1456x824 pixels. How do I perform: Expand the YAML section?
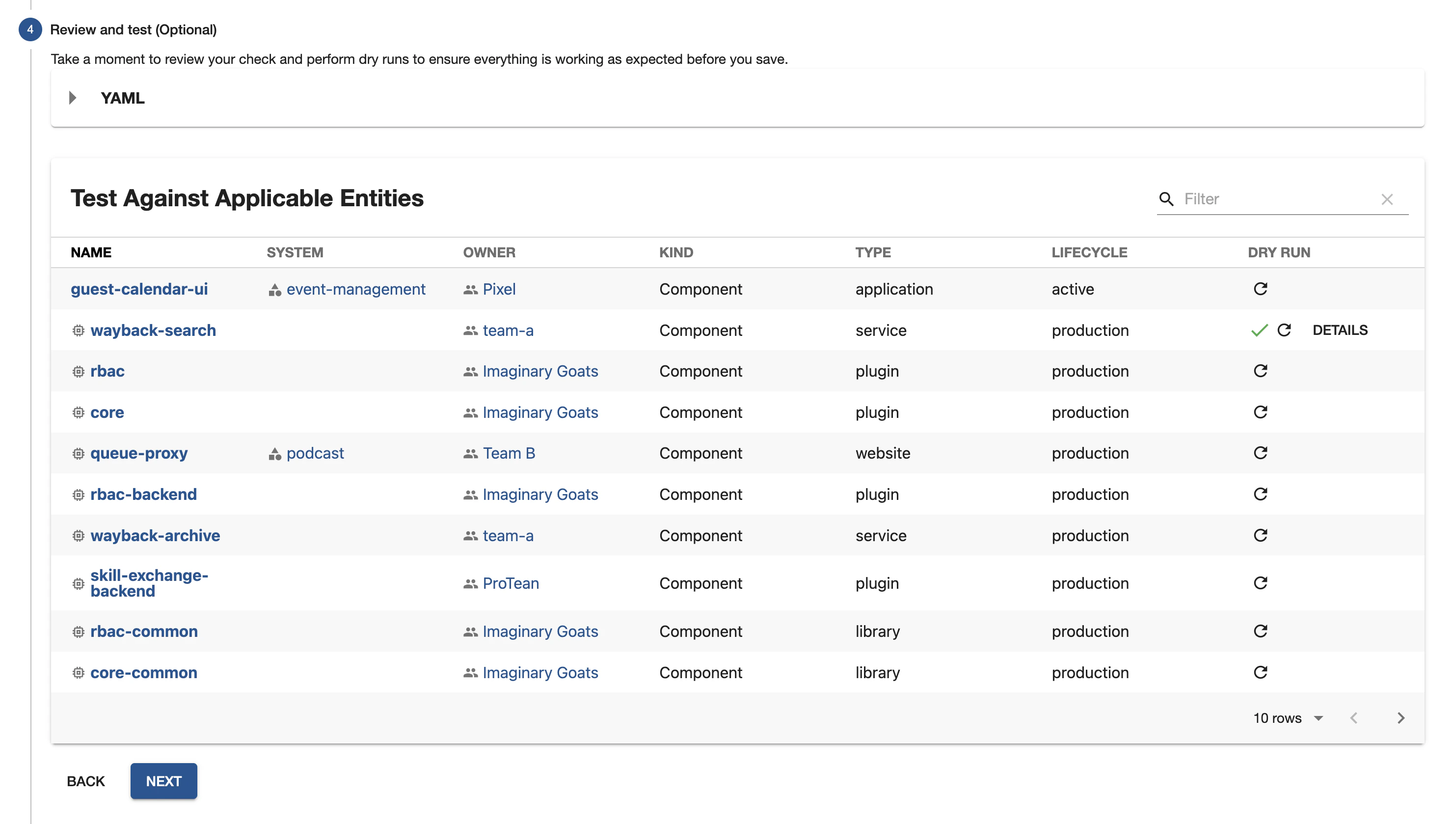tap(72, 98)
